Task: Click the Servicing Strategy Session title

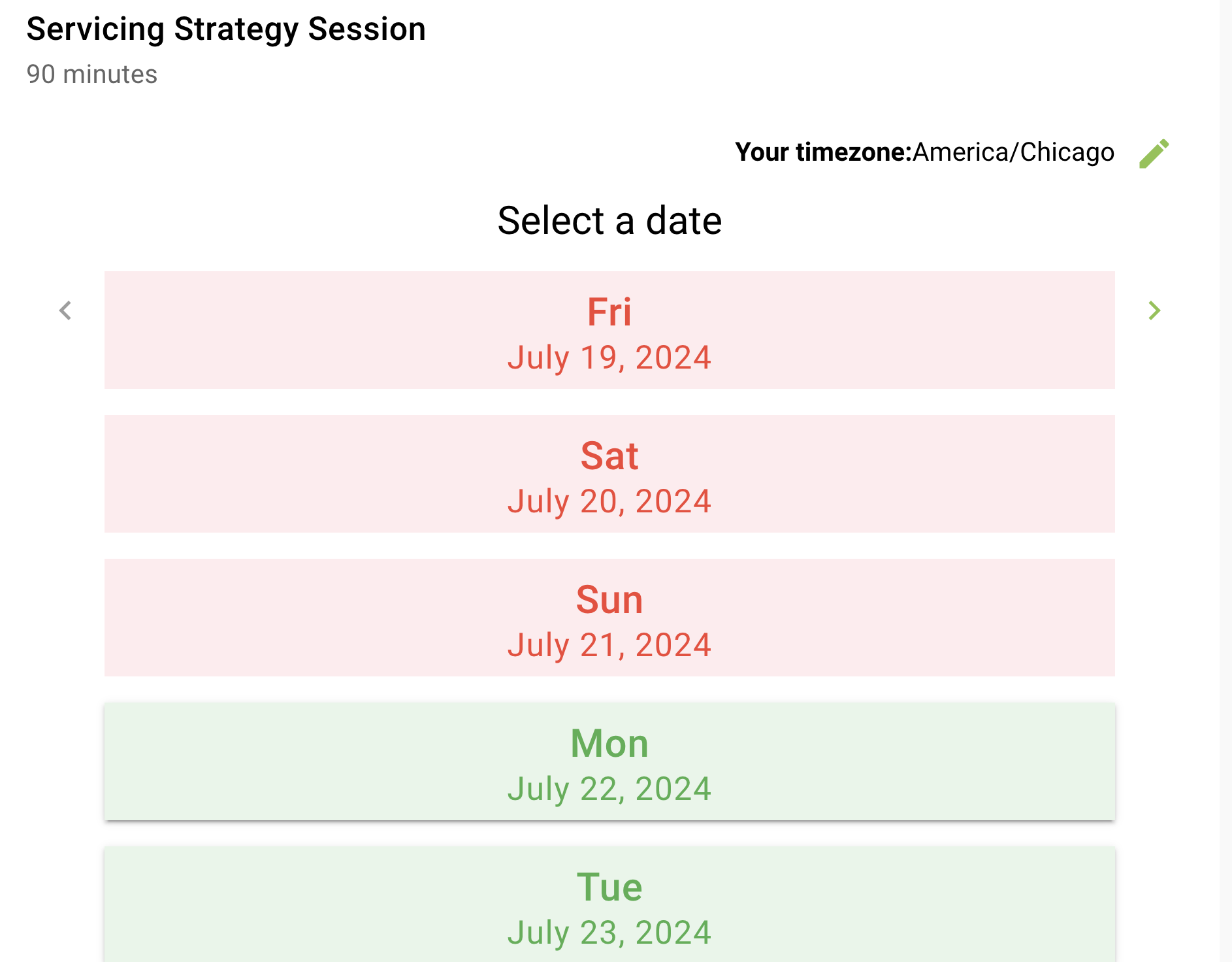Action: coord(226,28)
